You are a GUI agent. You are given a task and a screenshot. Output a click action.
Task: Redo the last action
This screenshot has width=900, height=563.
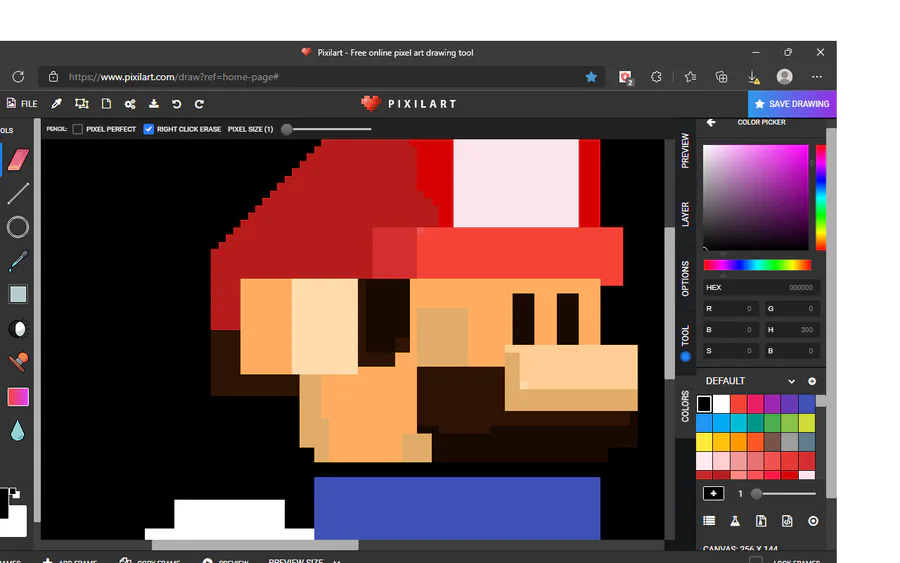click(x=199, y=104)
